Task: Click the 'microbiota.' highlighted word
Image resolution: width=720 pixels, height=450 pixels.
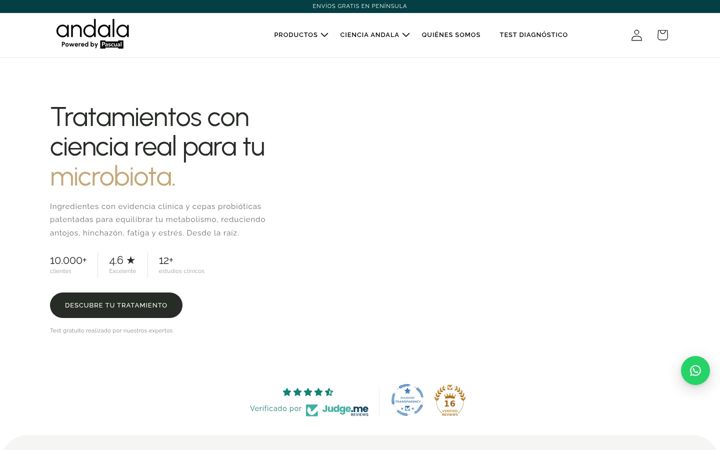Action: [112, 177]
